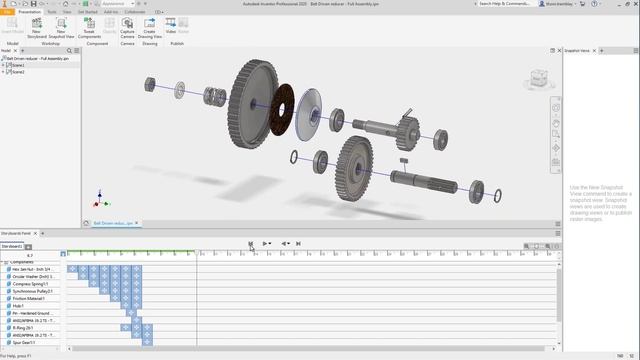Play the storyboard in reverse
This screenshot has height=360, width=640.
coord(283,244)
